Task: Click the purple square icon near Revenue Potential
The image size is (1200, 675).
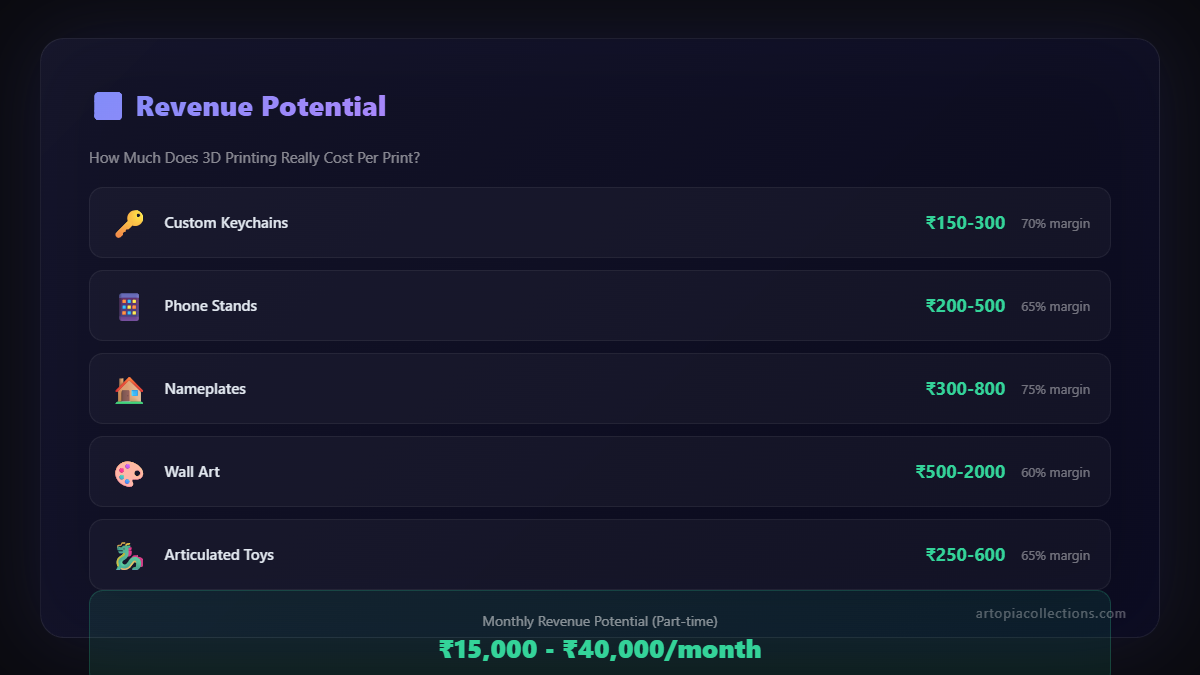Action: click(108, 106)
